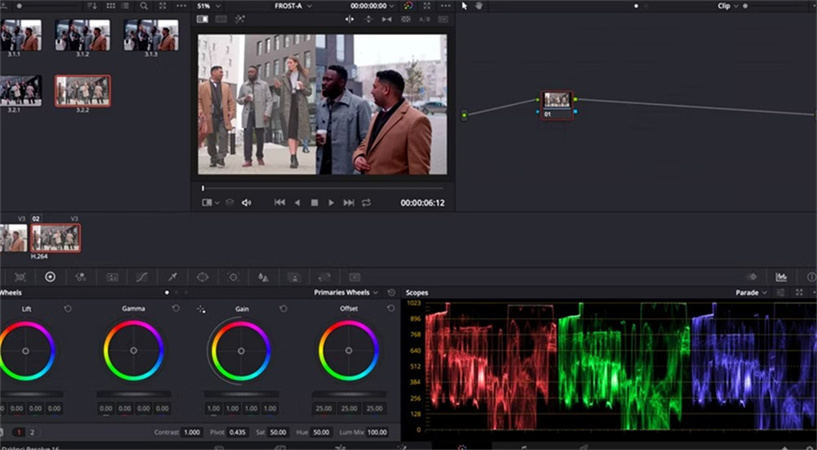Reset the Offset wheel
This screenshot has width=817, height=450.
391,309
